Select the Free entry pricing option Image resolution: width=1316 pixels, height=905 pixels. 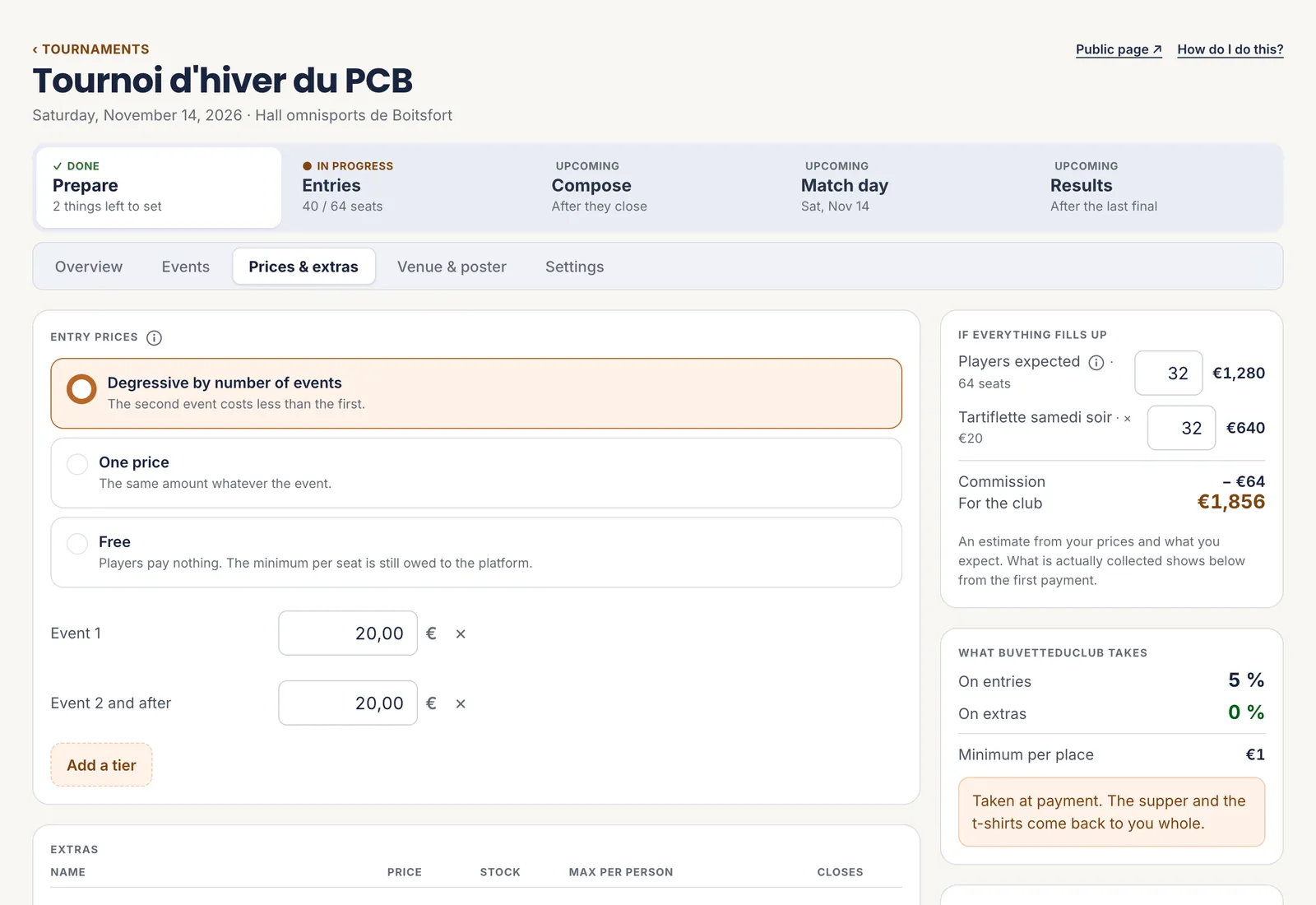(476, 552)
